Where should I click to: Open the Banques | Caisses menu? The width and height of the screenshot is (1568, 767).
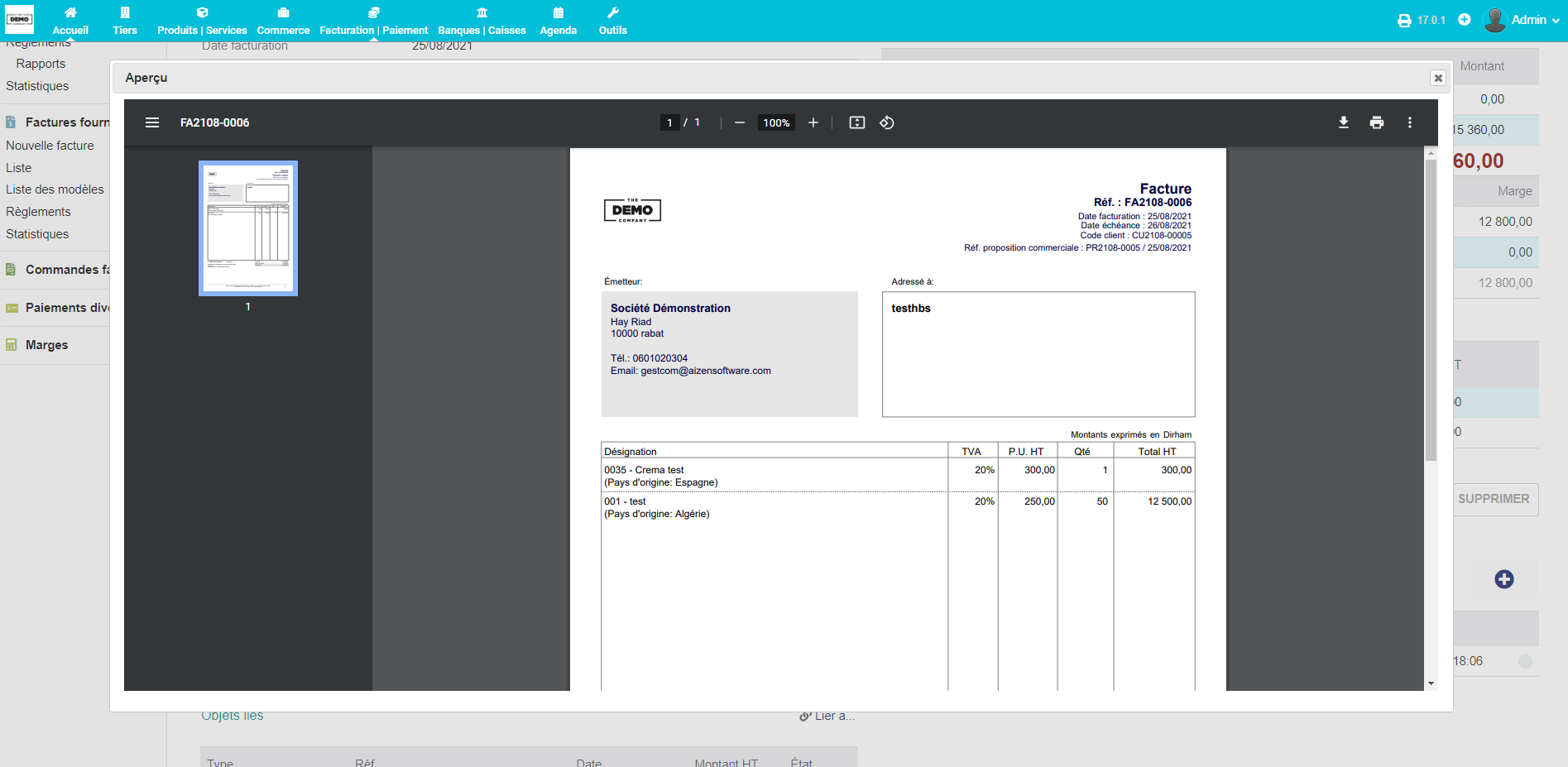tap(482, 21)
